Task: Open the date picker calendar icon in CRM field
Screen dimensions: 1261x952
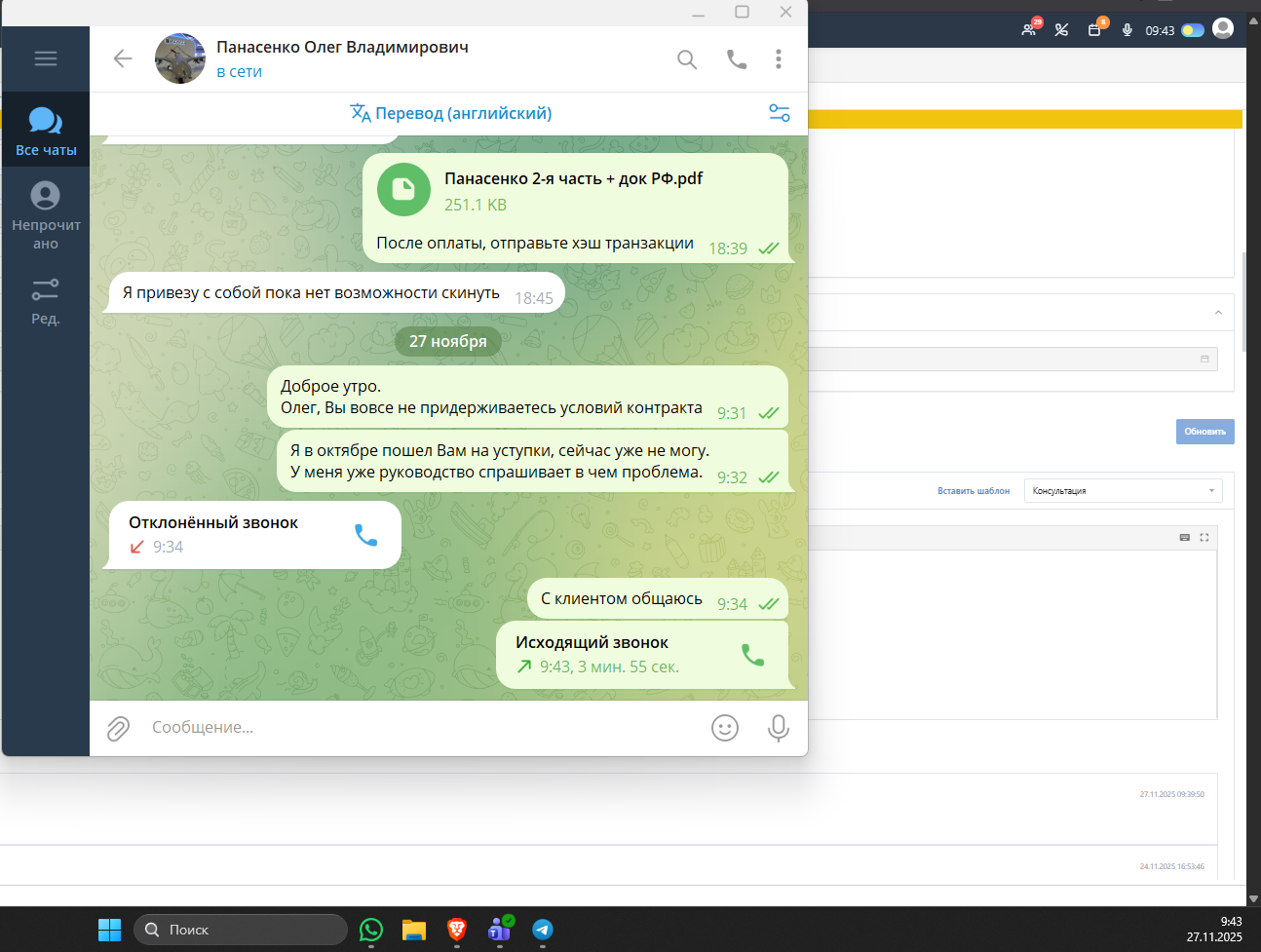Action: (1204, 360)
